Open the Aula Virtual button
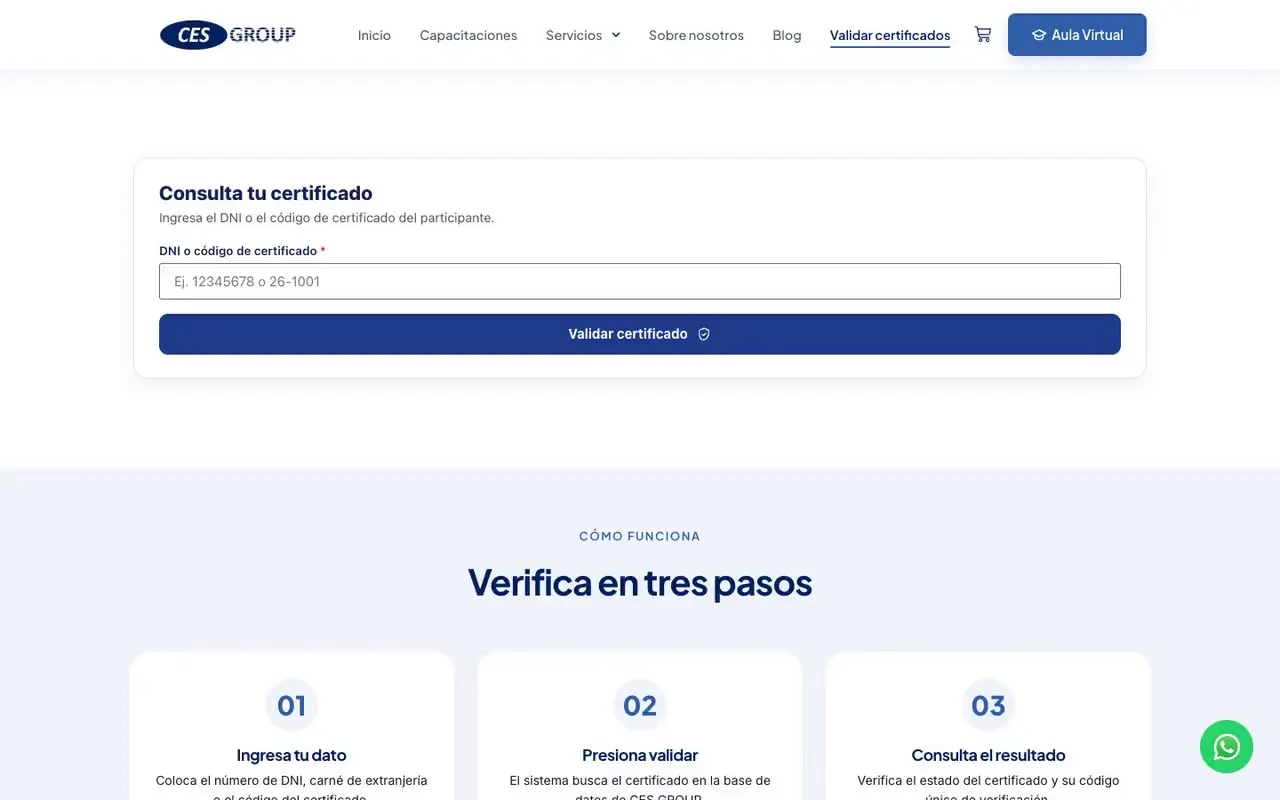The width and height of the screenshot is (1280, 800). (1077, 35)
